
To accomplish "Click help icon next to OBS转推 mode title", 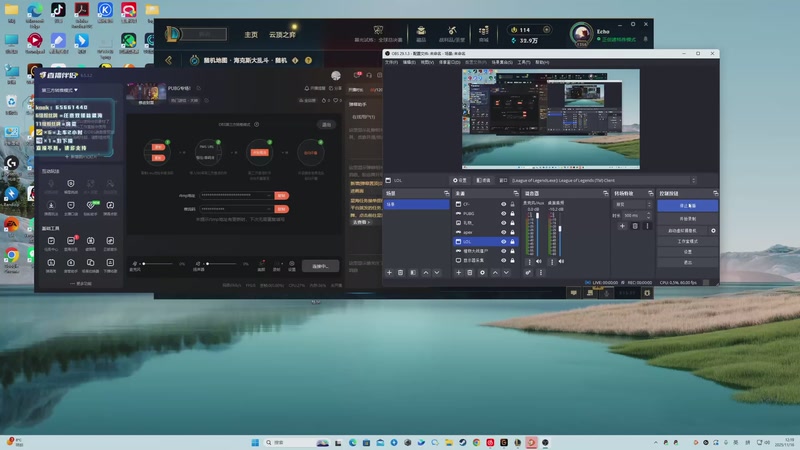I will (257, 124).
